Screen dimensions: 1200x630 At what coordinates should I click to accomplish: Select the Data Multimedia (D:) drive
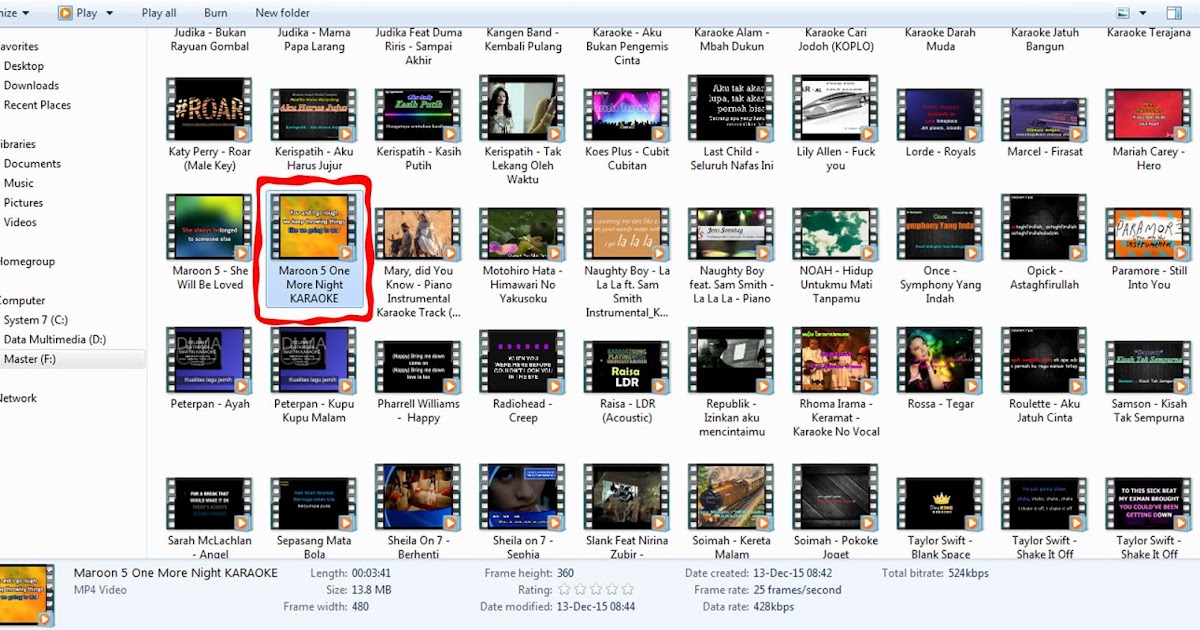tap(54, 339)
